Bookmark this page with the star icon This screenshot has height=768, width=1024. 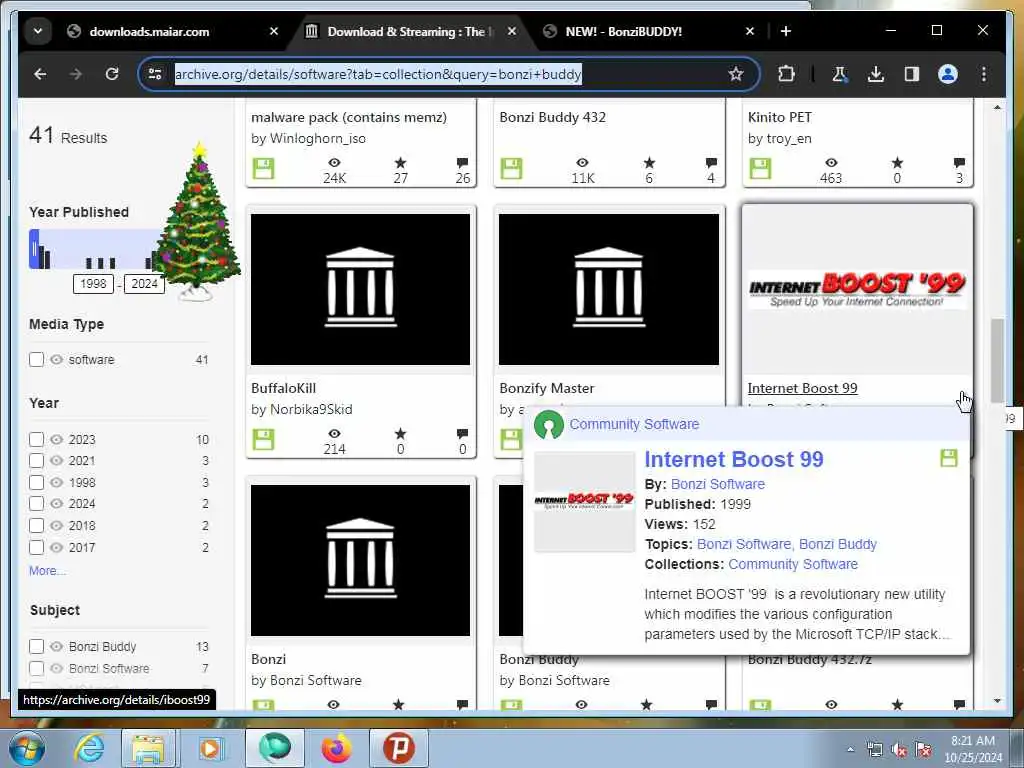tap(736, 74)
